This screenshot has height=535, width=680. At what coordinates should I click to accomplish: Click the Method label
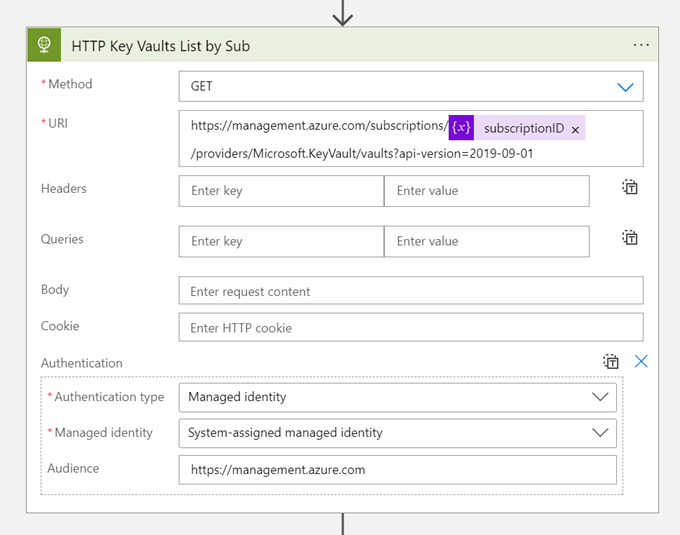(70, 84)
